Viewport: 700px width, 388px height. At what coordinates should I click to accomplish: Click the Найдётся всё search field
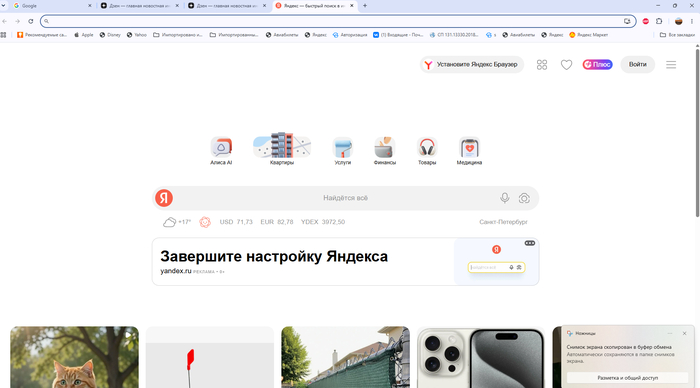click(x=345, y=198)
